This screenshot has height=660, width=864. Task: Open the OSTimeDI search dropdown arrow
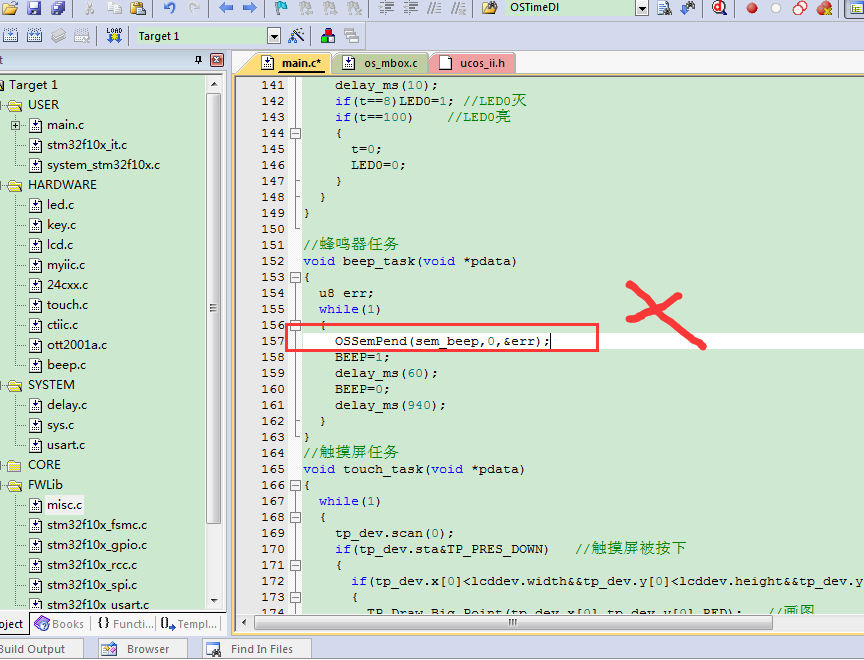(642, 8)
